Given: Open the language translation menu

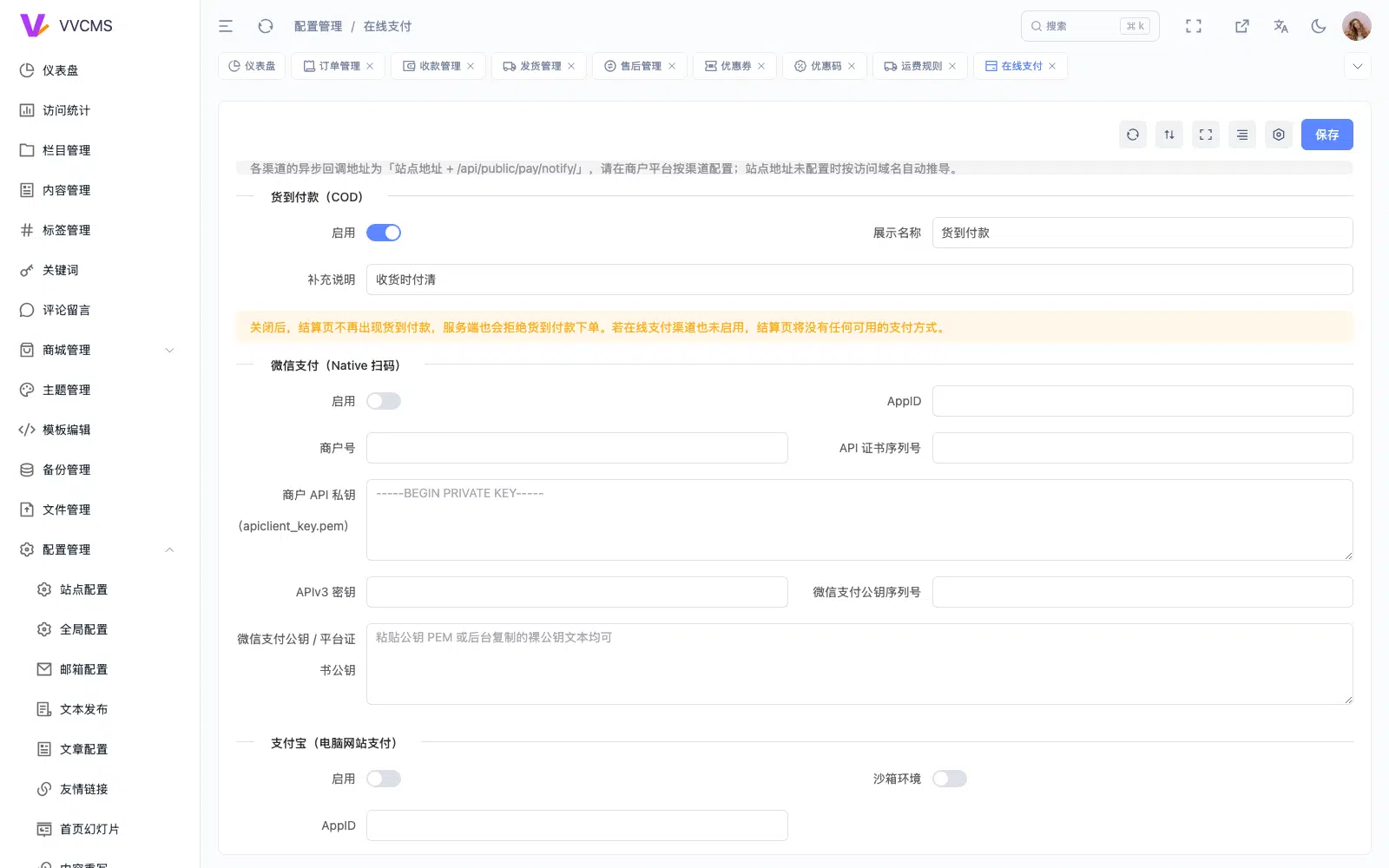Looking at the screenshot, I should pos(1280,26).
